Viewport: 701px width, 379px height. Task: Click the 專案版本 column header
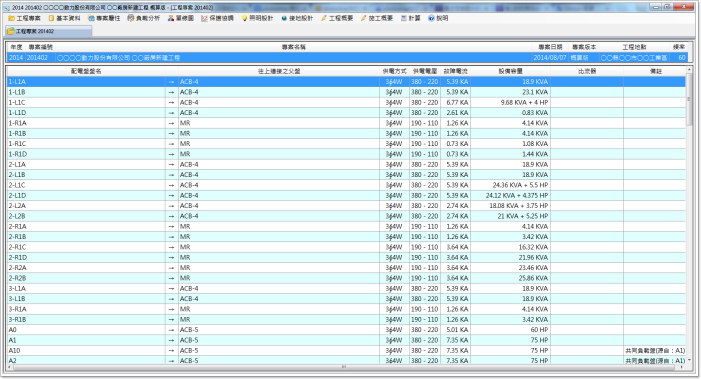584,47
